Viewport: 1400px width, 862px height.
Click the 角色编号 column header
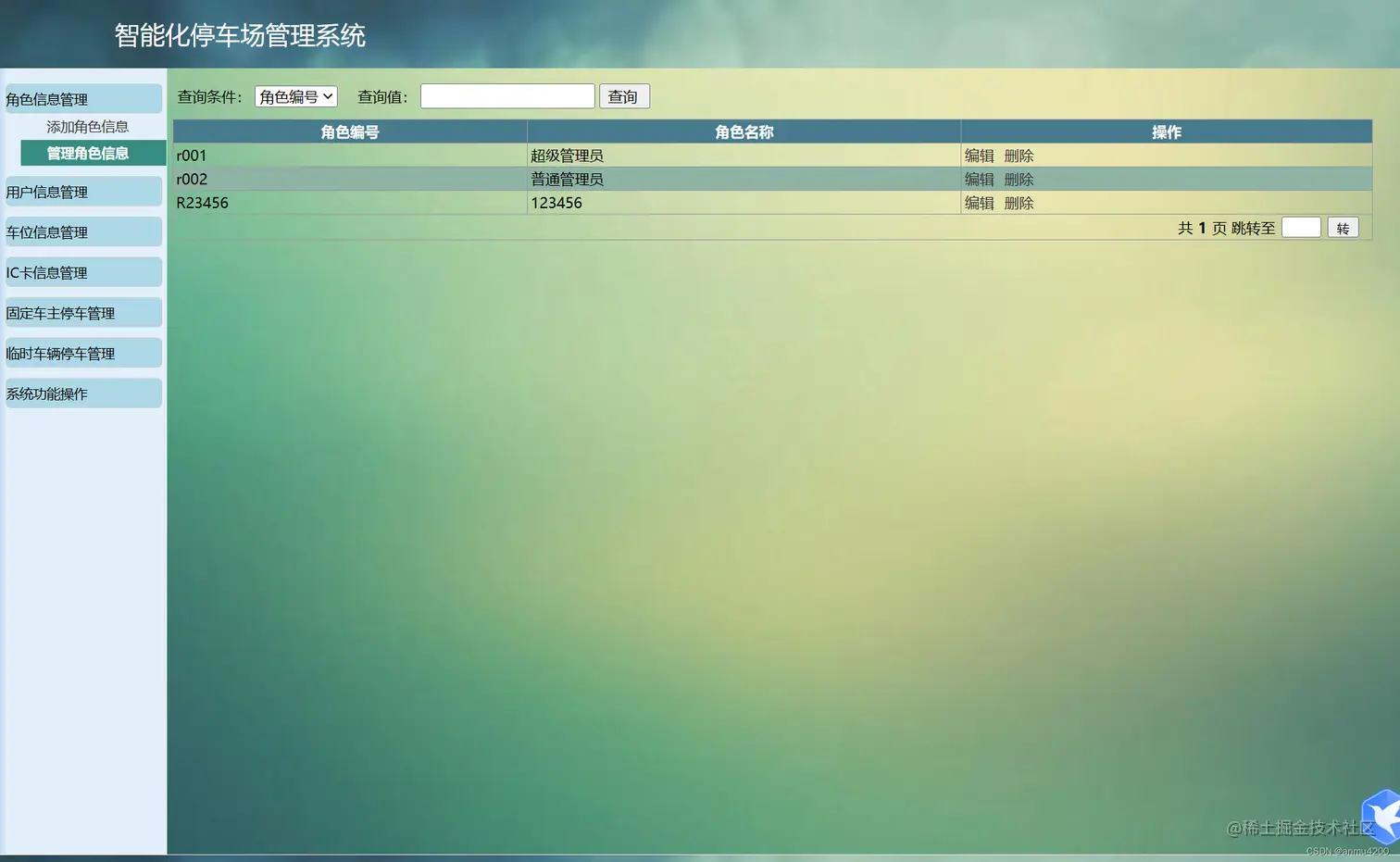350,131
